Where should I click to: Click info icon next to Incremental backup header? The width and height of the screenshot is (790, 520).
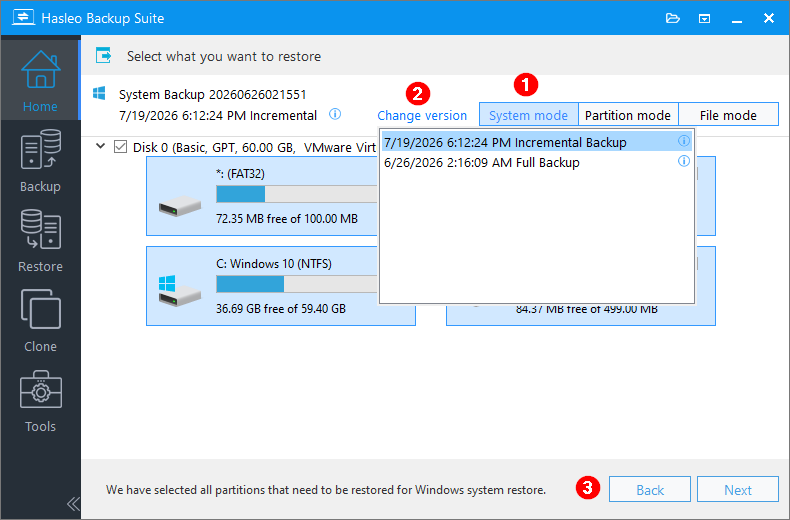coord(335,114)
